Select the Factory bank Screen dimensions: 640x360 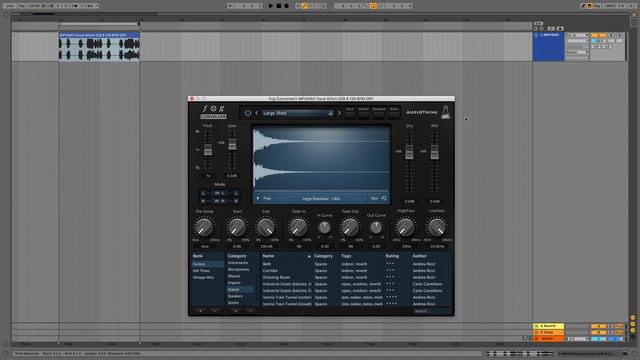click(208, 264)
